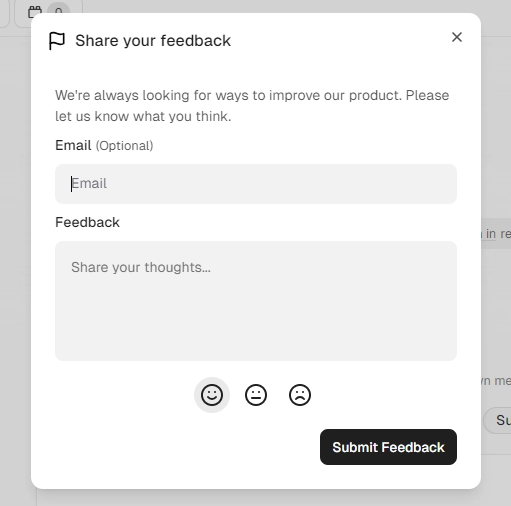Image resolution: width=511 pixels, height=506 pixels.
Task: Submit Feedback using the black button
Action: point(388,447)
